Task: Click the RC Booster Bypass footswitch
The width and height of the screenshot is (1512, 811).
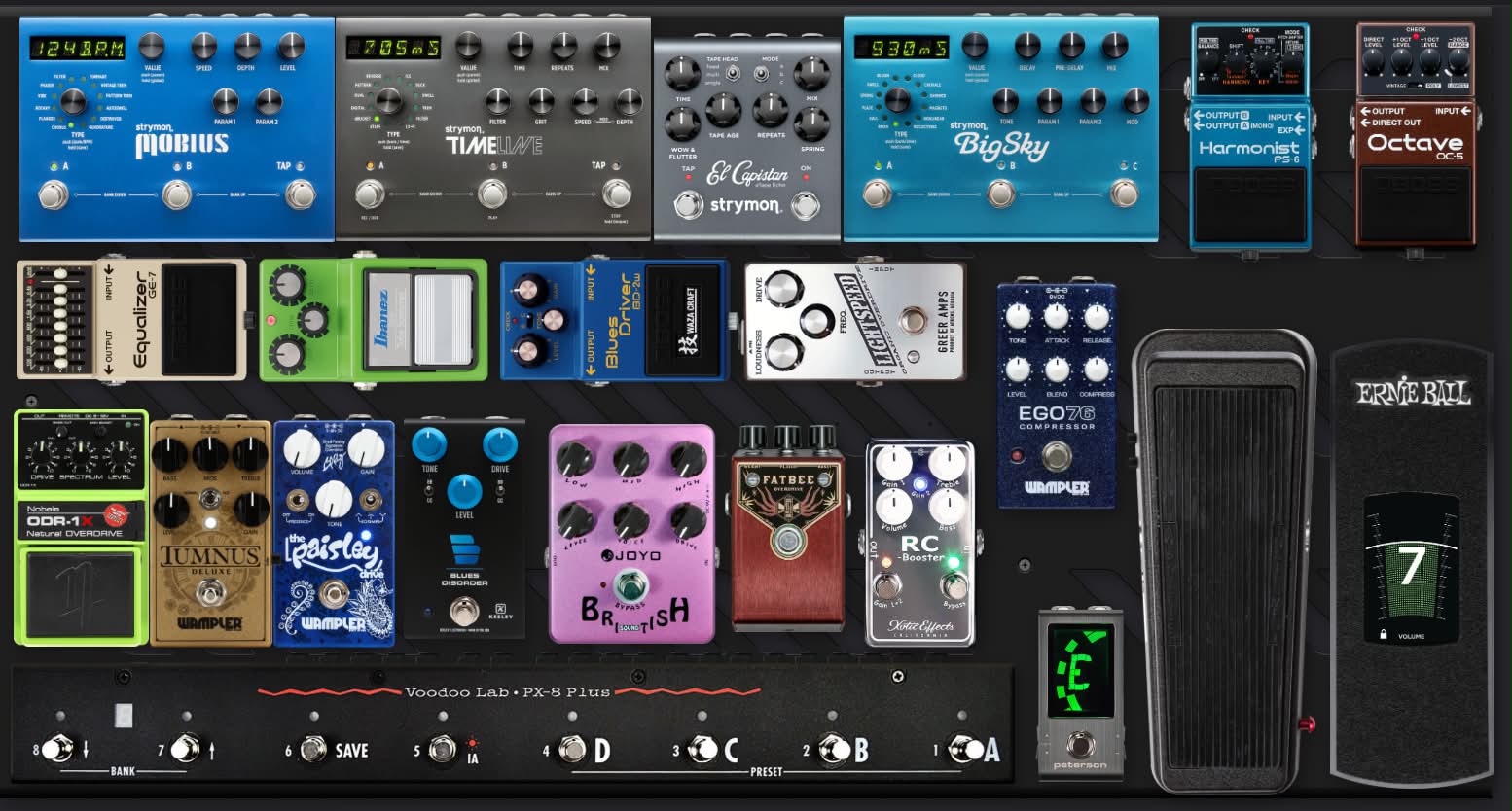Action: [x=954, y=586]
